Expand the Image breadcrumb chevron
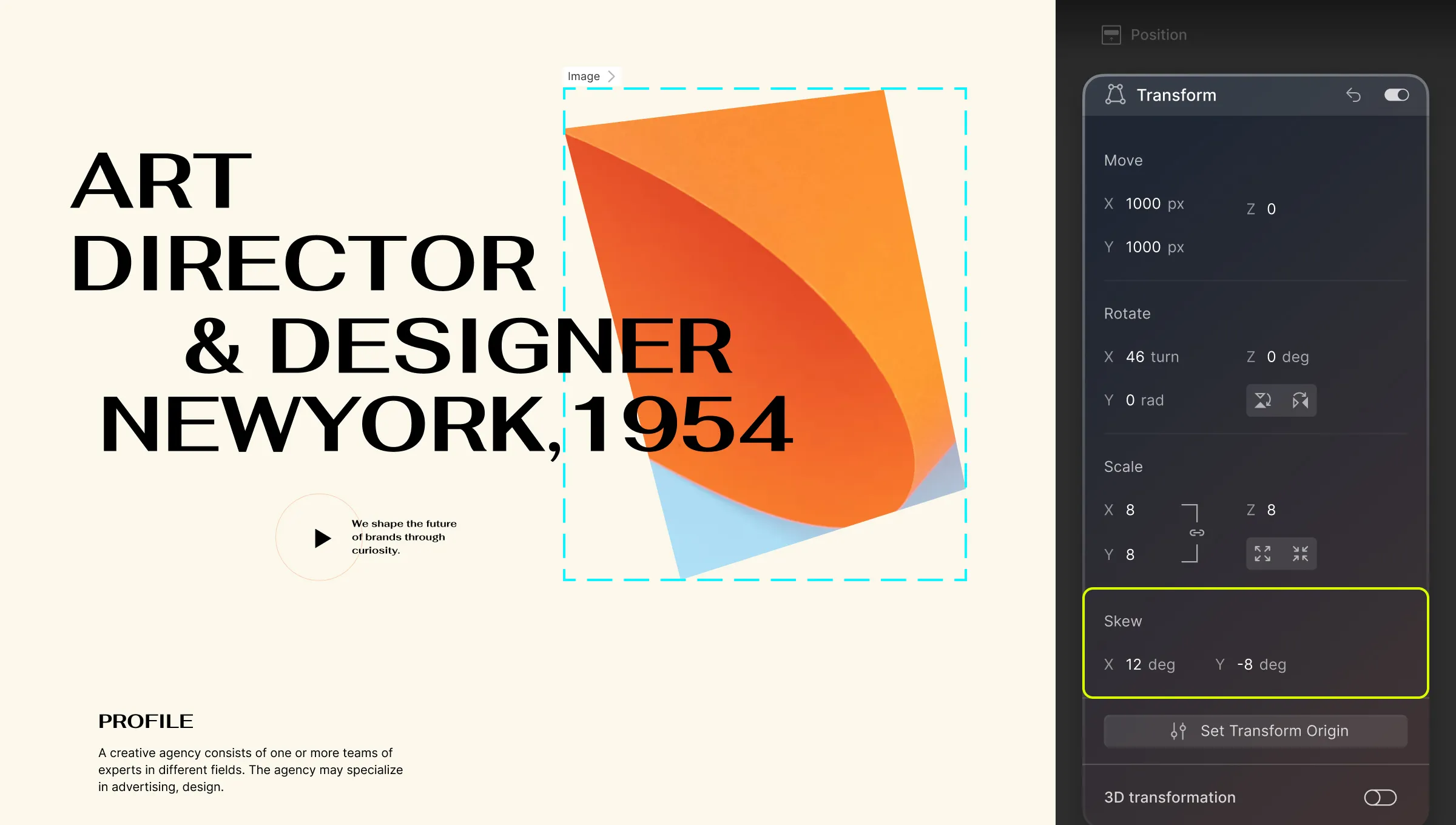 [612, 76]
